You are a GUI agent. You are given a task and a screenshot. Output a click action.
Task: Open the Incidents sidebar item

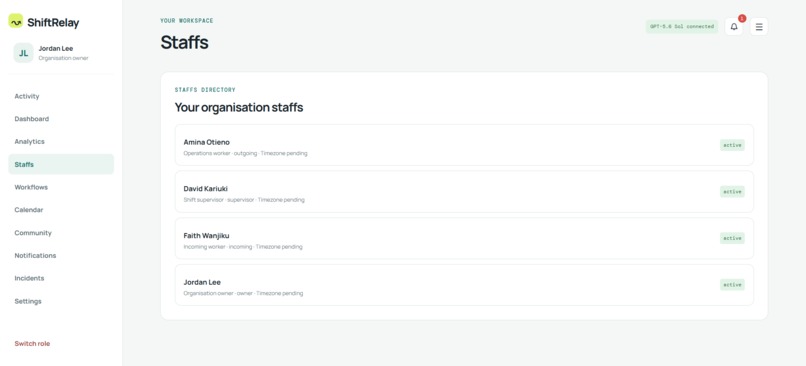(x=29, y=278)
